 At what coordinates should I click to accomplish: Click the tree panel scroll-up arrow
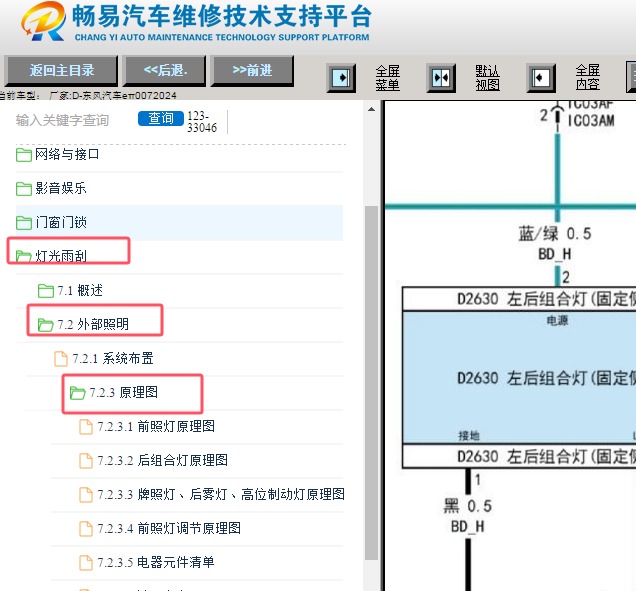371,109
